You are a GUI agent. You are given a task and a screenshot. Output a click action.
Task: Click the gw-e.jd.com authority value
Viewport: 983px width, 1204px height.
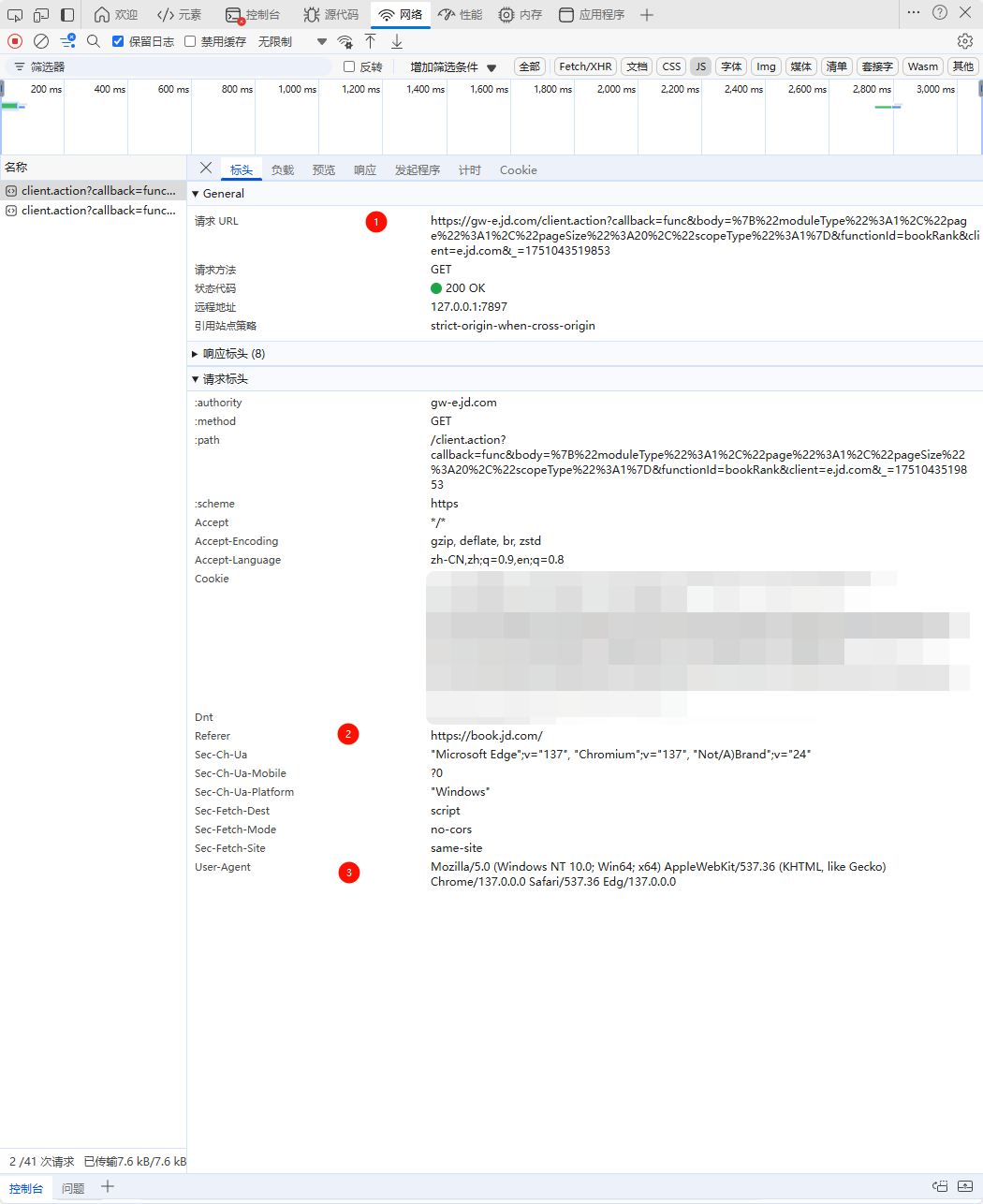463,403
